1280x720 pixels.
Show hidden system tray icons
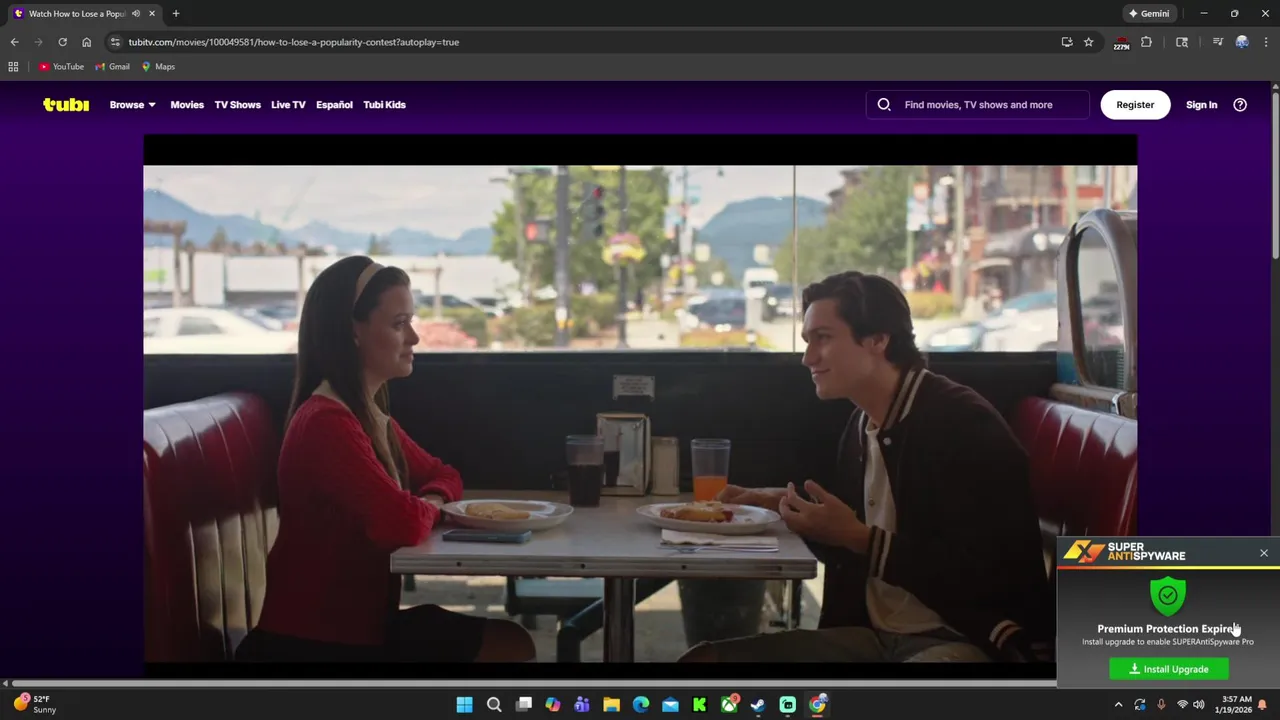[x=1119, y=705]
